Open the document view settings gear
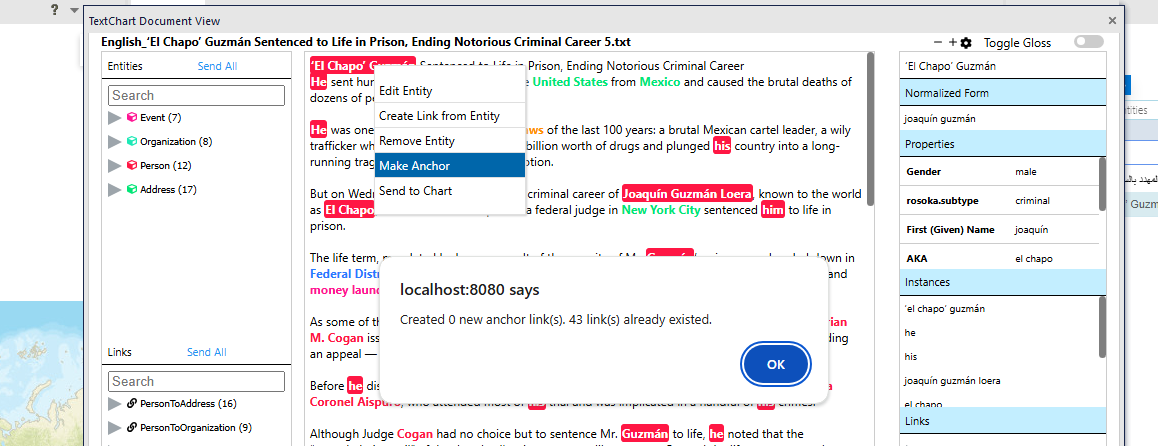 tap(966, 44)
